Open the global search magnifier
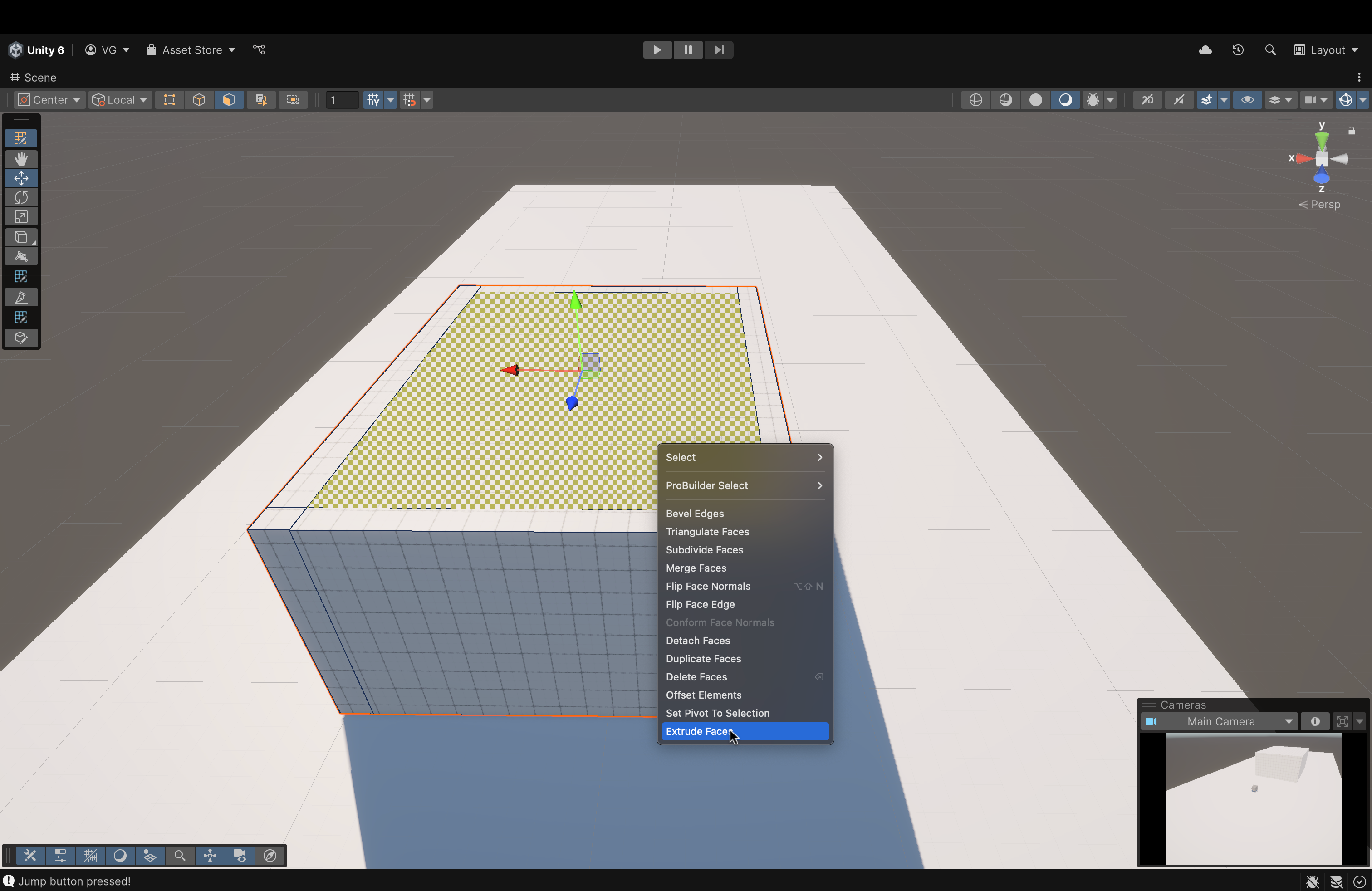 1270,50
